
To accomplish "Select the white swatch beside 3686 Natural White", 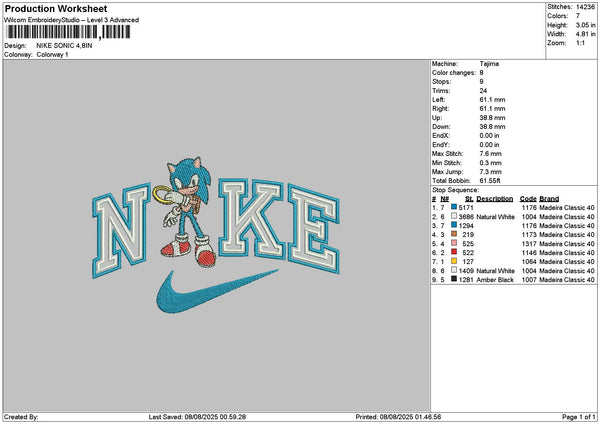I will [454, 216].
